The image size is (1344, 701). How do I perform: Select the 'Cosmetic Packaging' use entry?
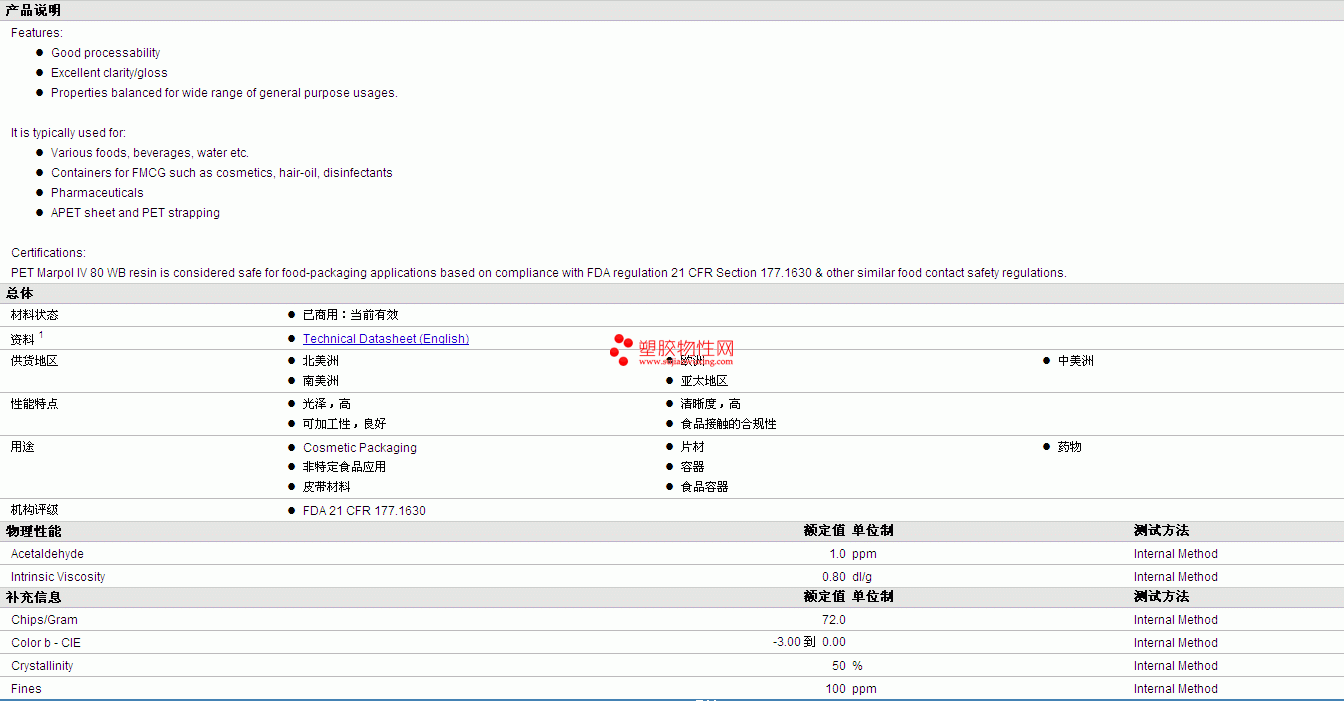(360, 448)
